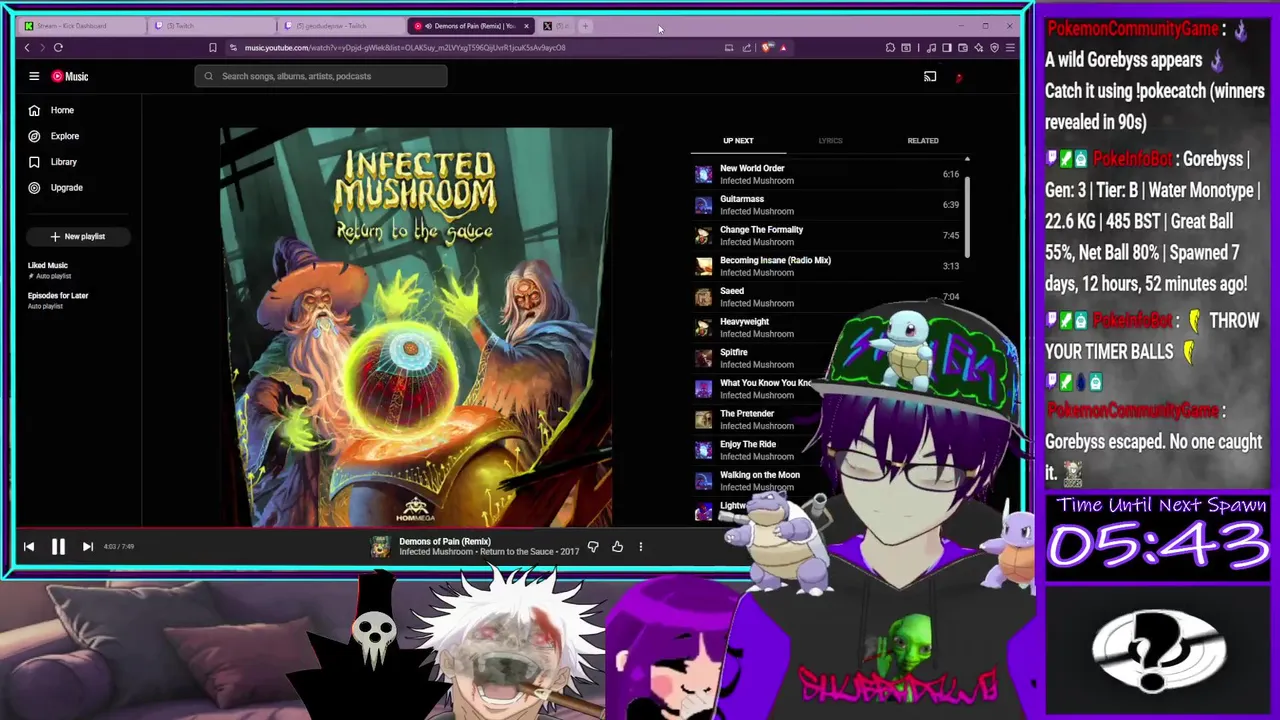Viewport: 1280px width, 720px height.
Task: Like Demons of Pain (Remix)
Action: [x=617, y=547]
